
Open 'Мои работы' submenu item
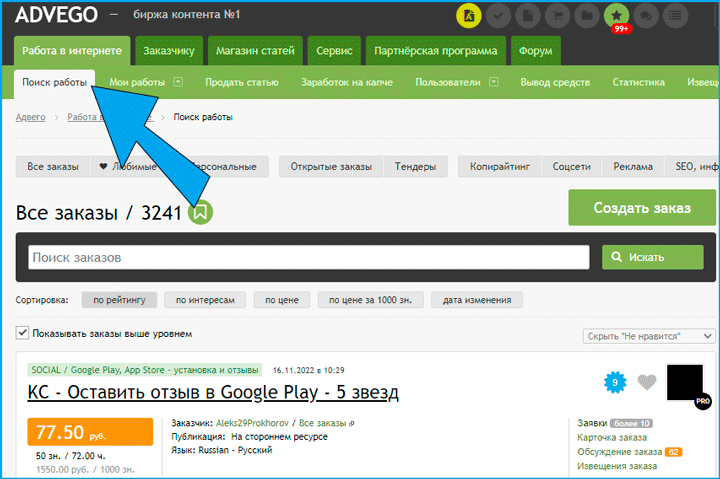click(x=137, y=82)
